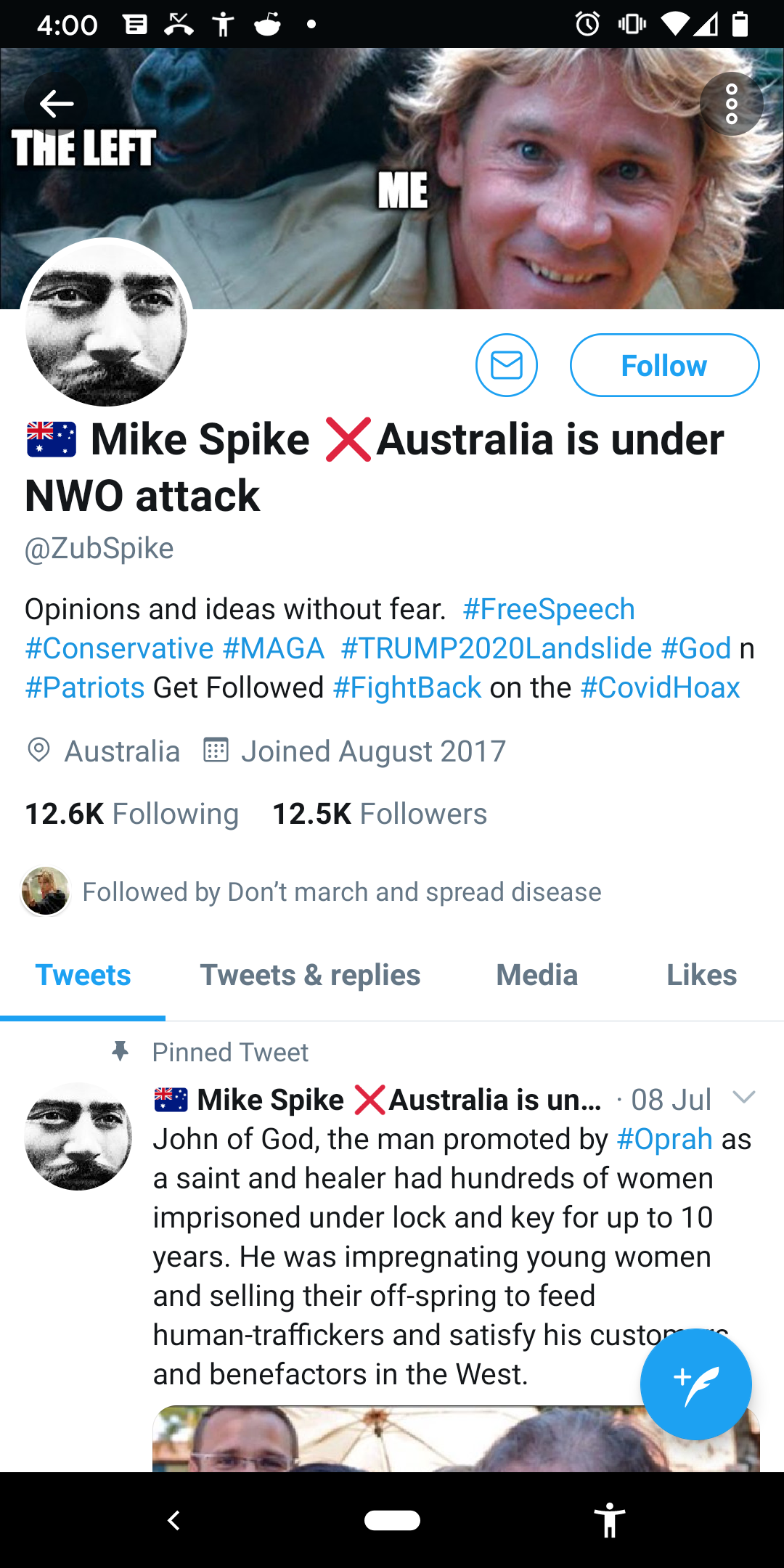View the 12.6K Following list
This screenshot has width=784, height=1568.
click(131, 814)
